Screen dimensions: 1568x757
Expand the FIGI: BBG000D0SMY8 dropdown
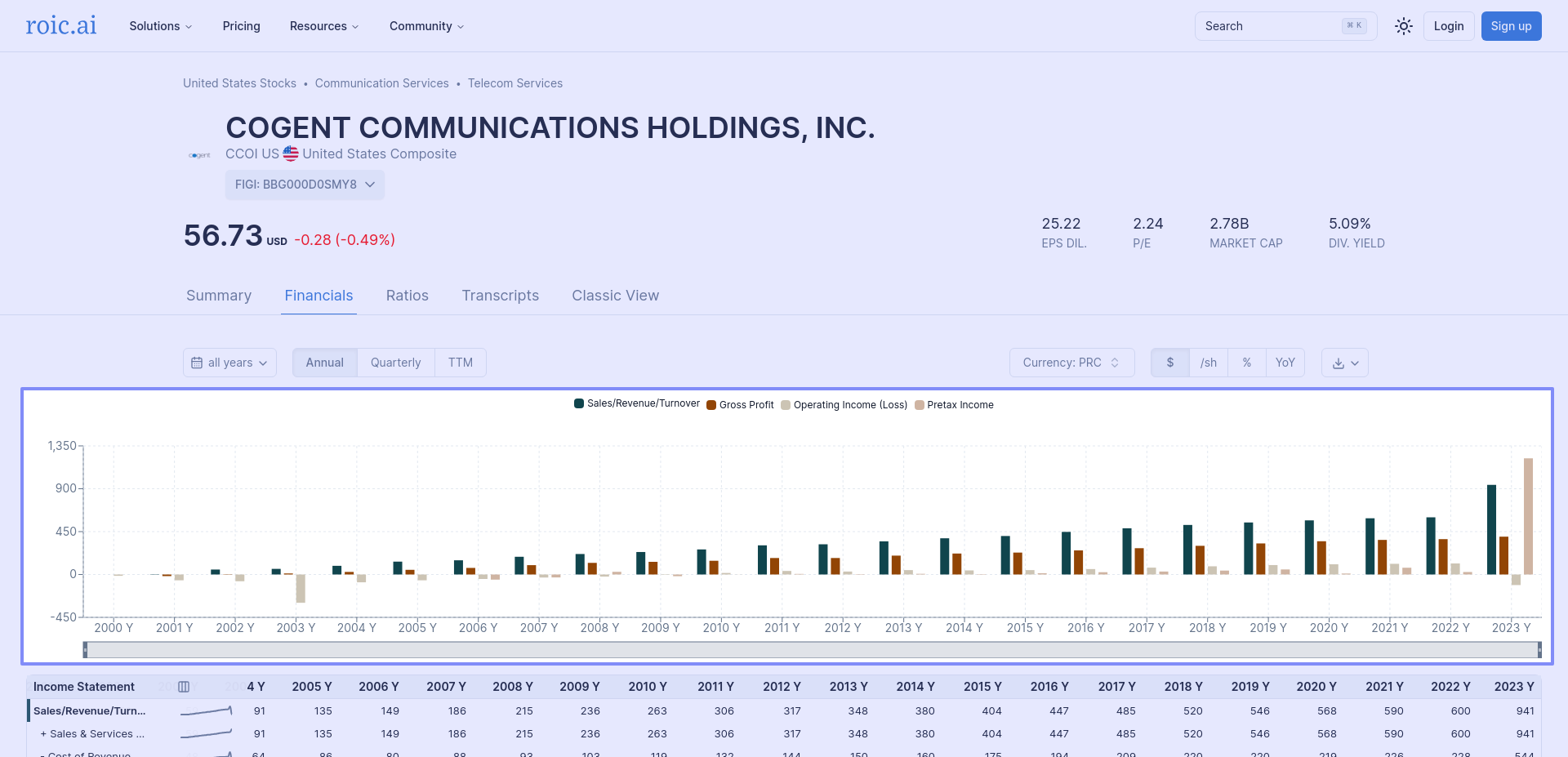click(305, 185)
